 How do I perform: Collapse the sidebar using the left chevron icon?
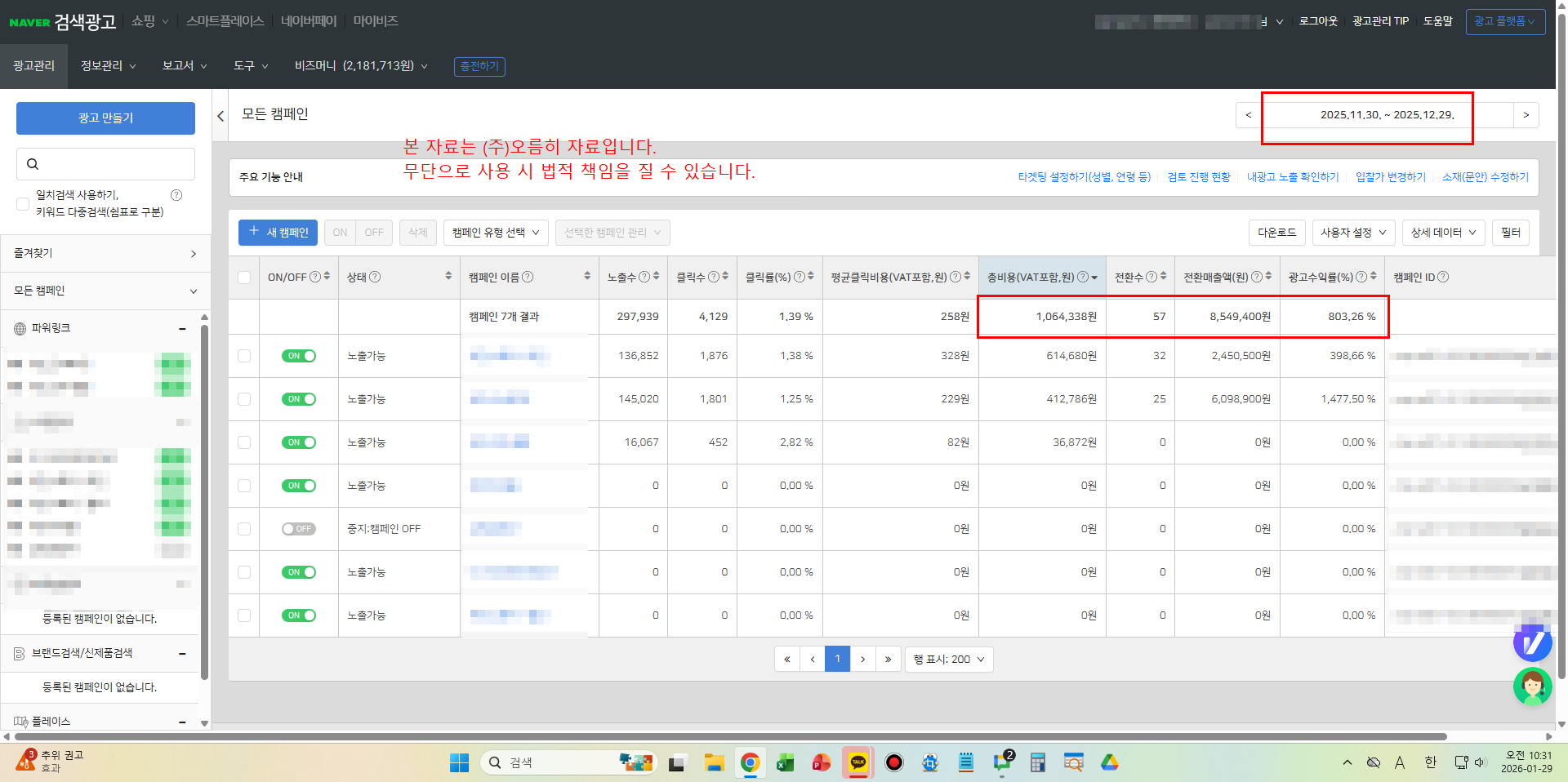pos(220,116)
